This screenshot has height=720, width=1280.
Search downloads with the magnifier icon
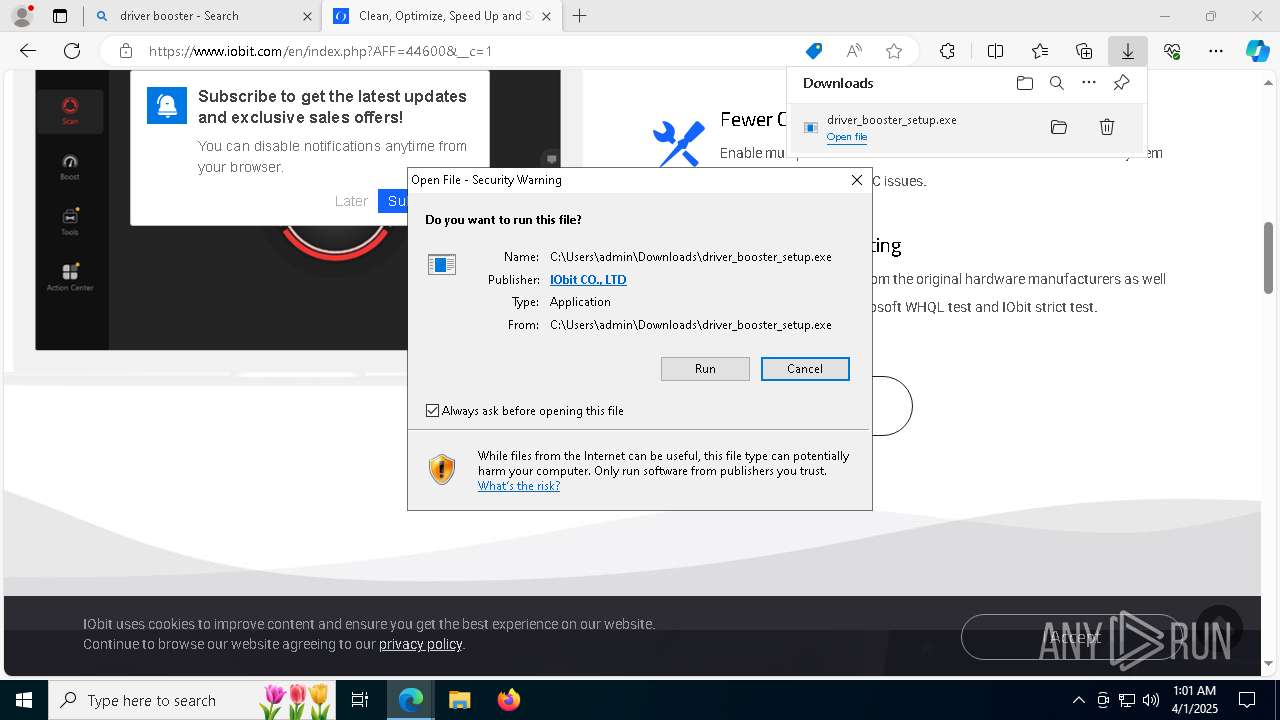point(1057,83)
